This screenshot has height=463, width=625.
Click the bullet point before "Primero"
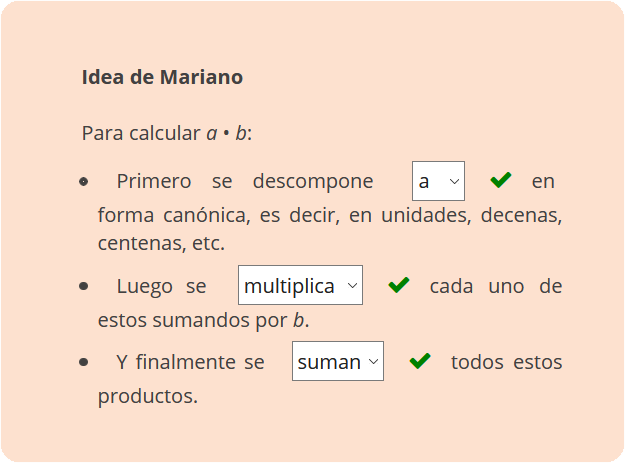point(84,182)
